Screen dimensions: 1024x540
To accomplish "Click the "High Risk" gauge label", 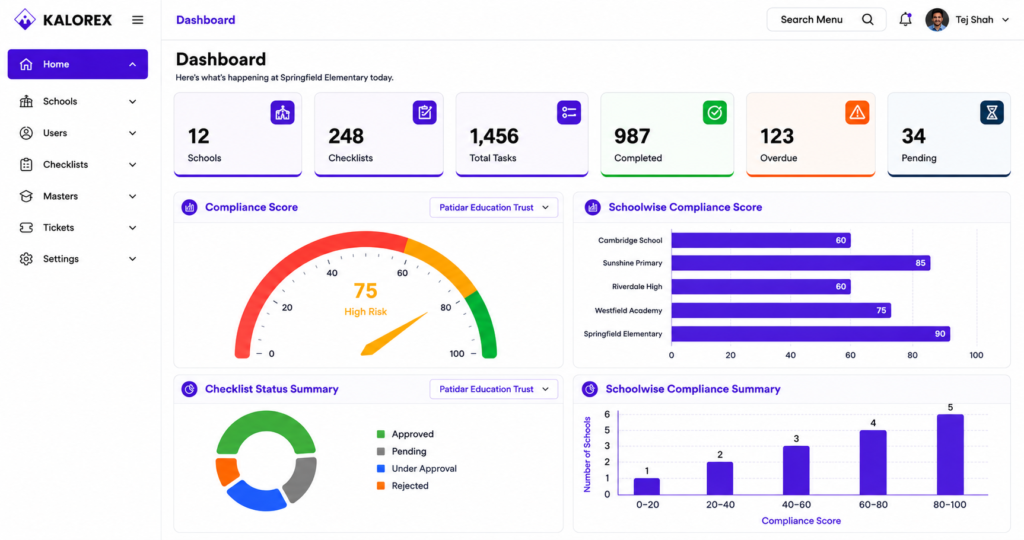I will (366, 312).
